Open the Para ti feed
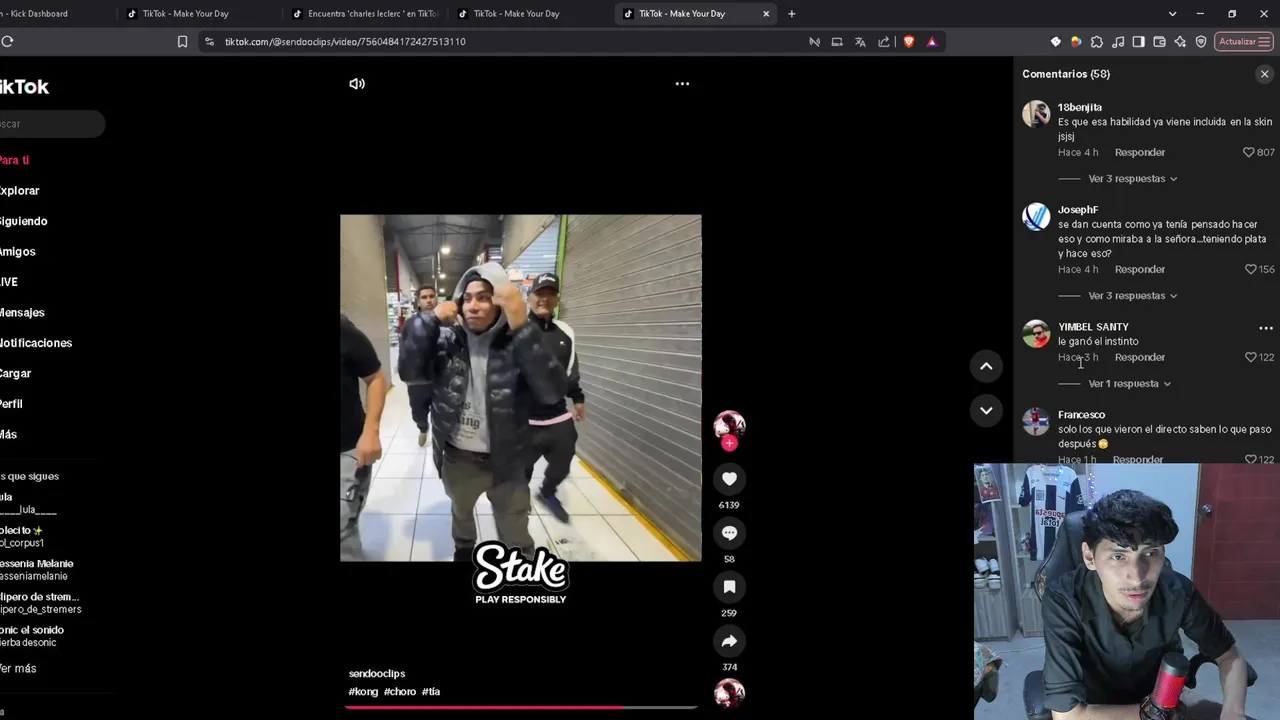Screen dimensions: 1280x720 click(x=15, y=160)
